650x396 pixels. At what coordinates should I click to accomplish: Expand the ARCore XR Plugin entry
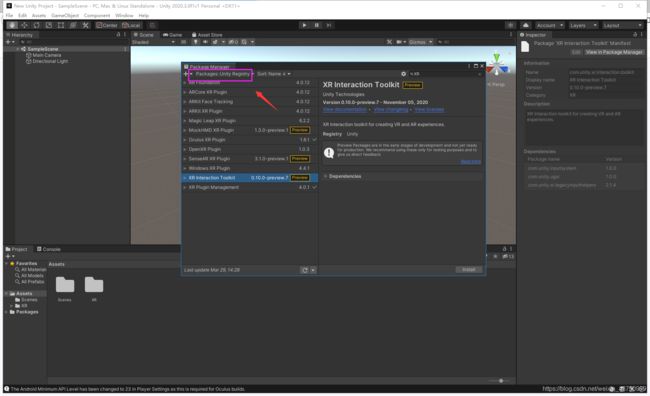pyautogui.click(x=185, y=92)
